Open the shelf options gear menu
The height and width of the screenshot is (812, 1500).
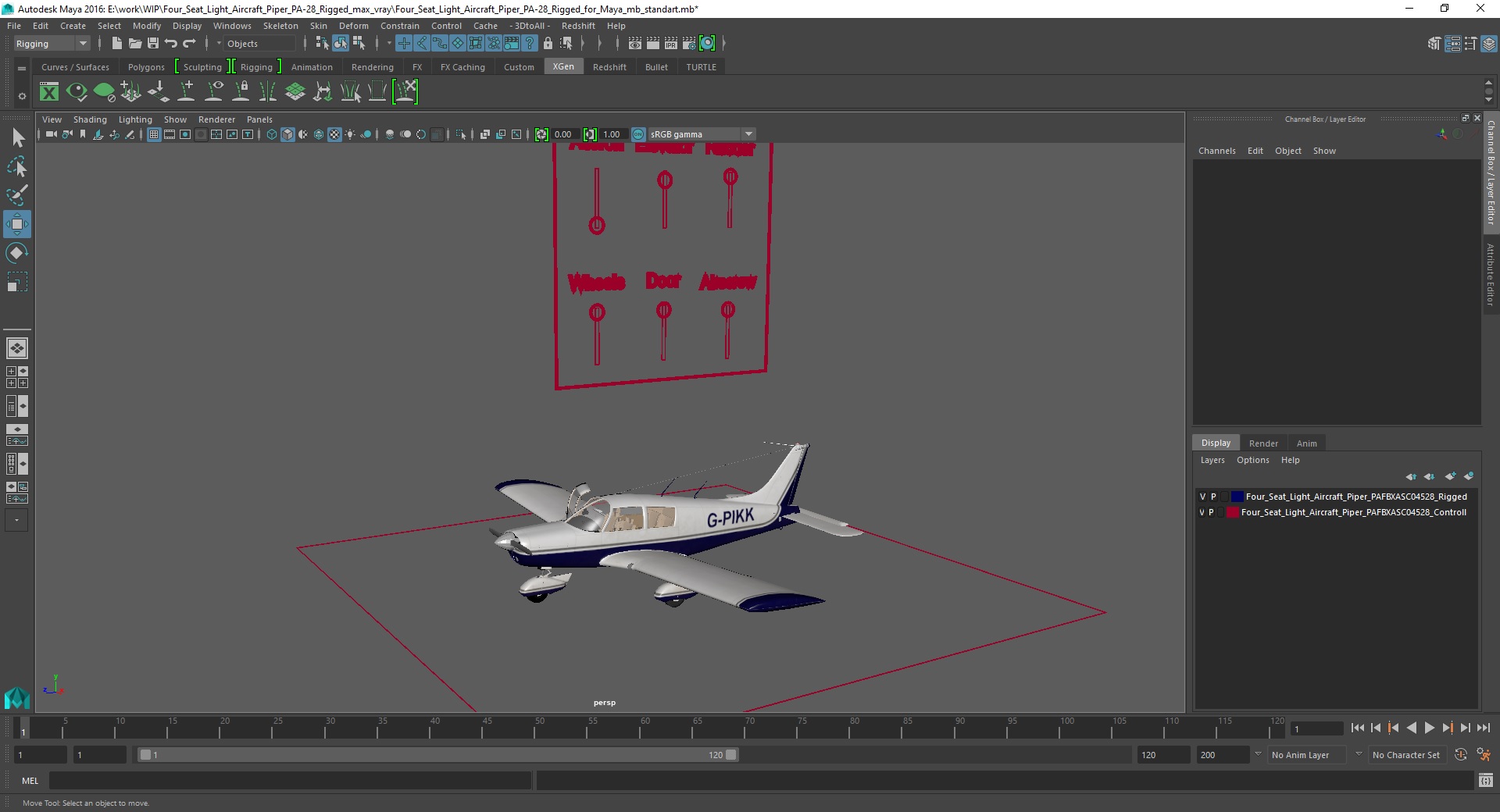[x=22, y=96]
